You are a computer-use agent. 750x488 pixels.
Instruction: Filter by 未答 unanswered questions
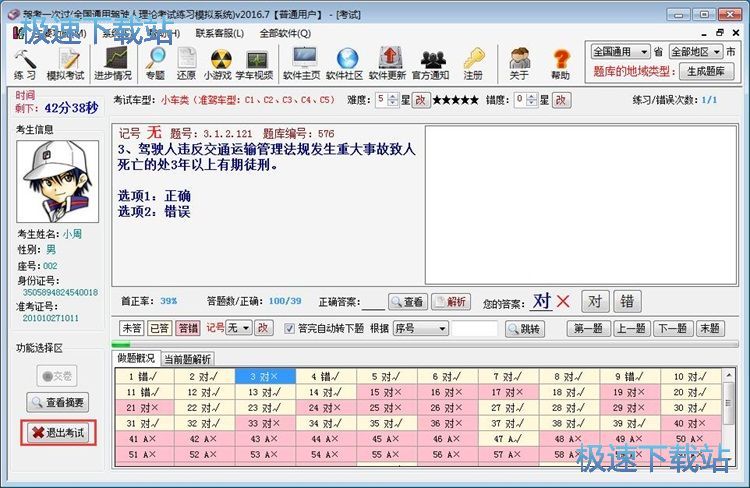[132, 328]
